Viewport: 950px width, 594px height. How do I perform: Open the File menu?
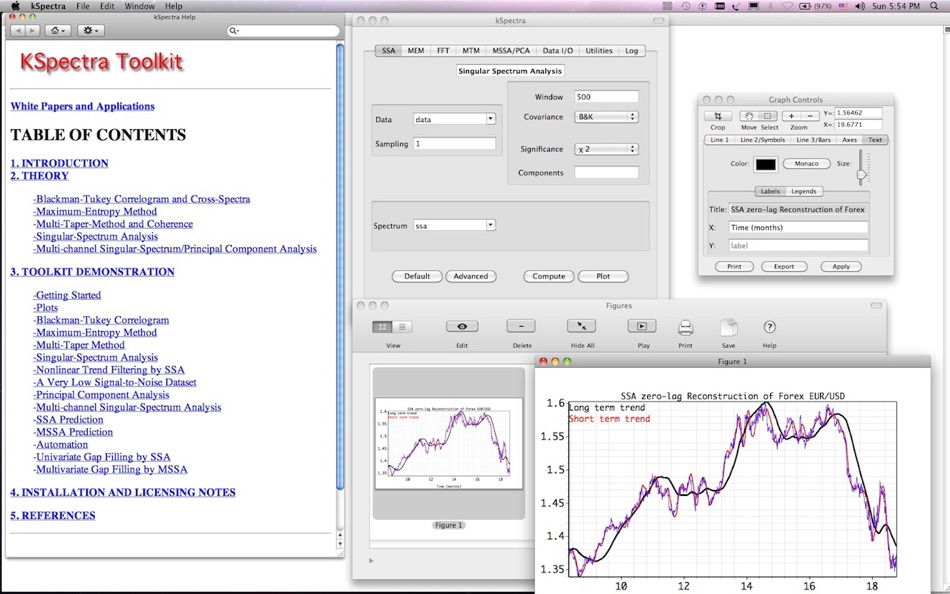(x=83, y=6)
